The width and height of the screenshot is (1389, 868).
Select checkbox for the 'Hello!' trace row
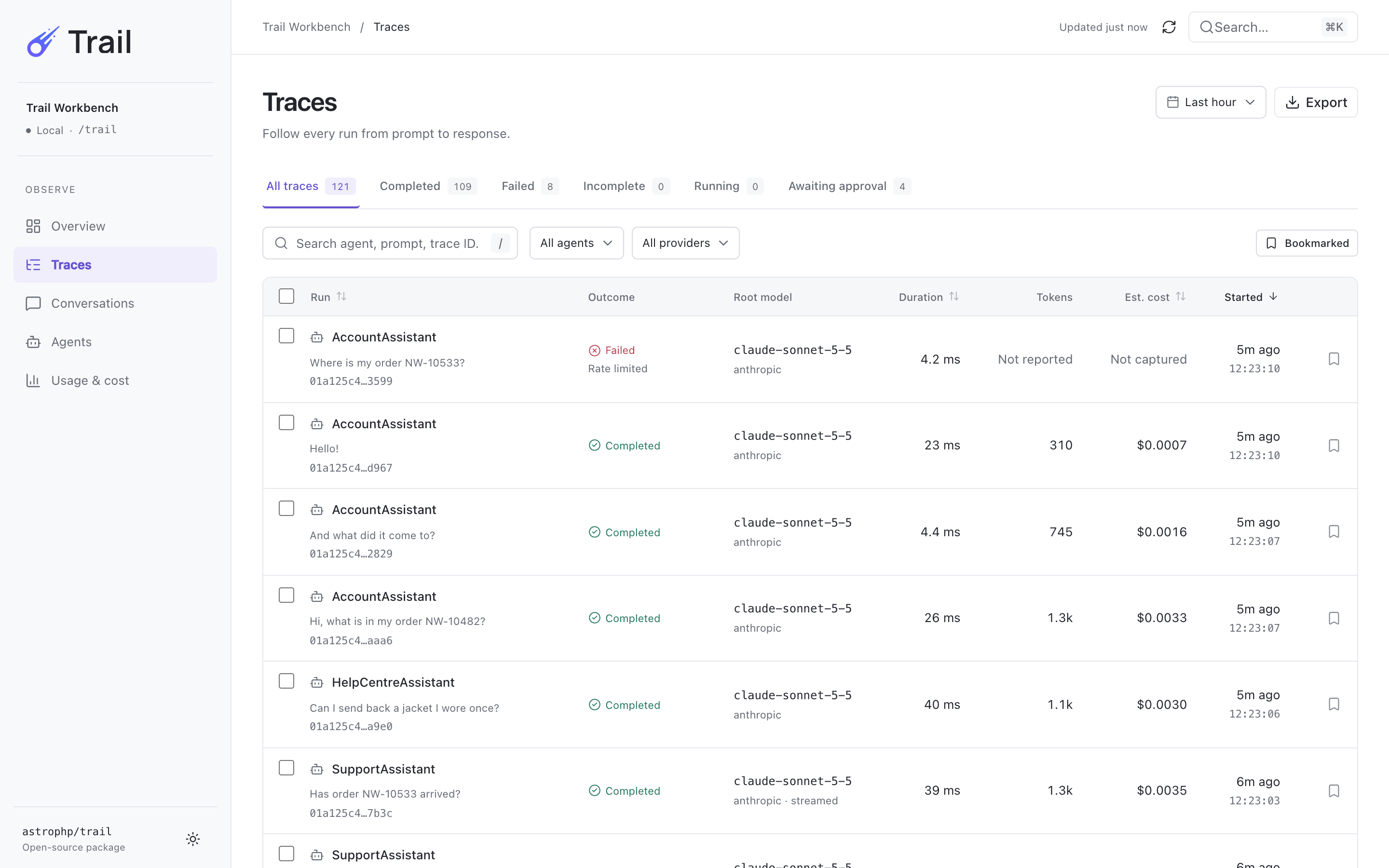click(286, 422)
